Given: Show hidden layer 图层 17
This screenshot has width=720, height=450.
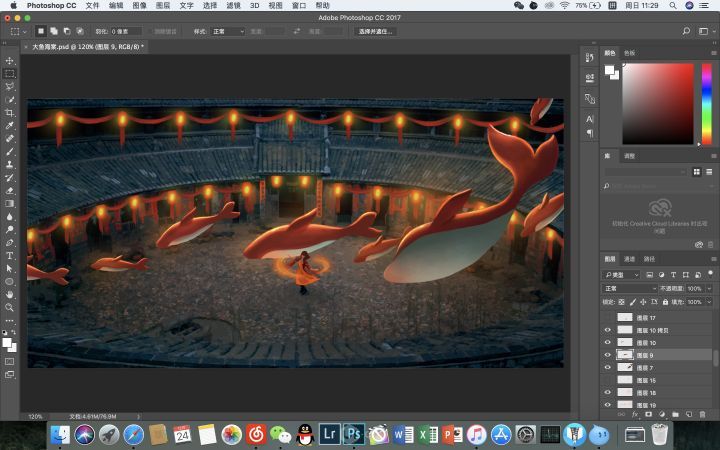Looking at the screenshot, I should click(x=607, y=317).
